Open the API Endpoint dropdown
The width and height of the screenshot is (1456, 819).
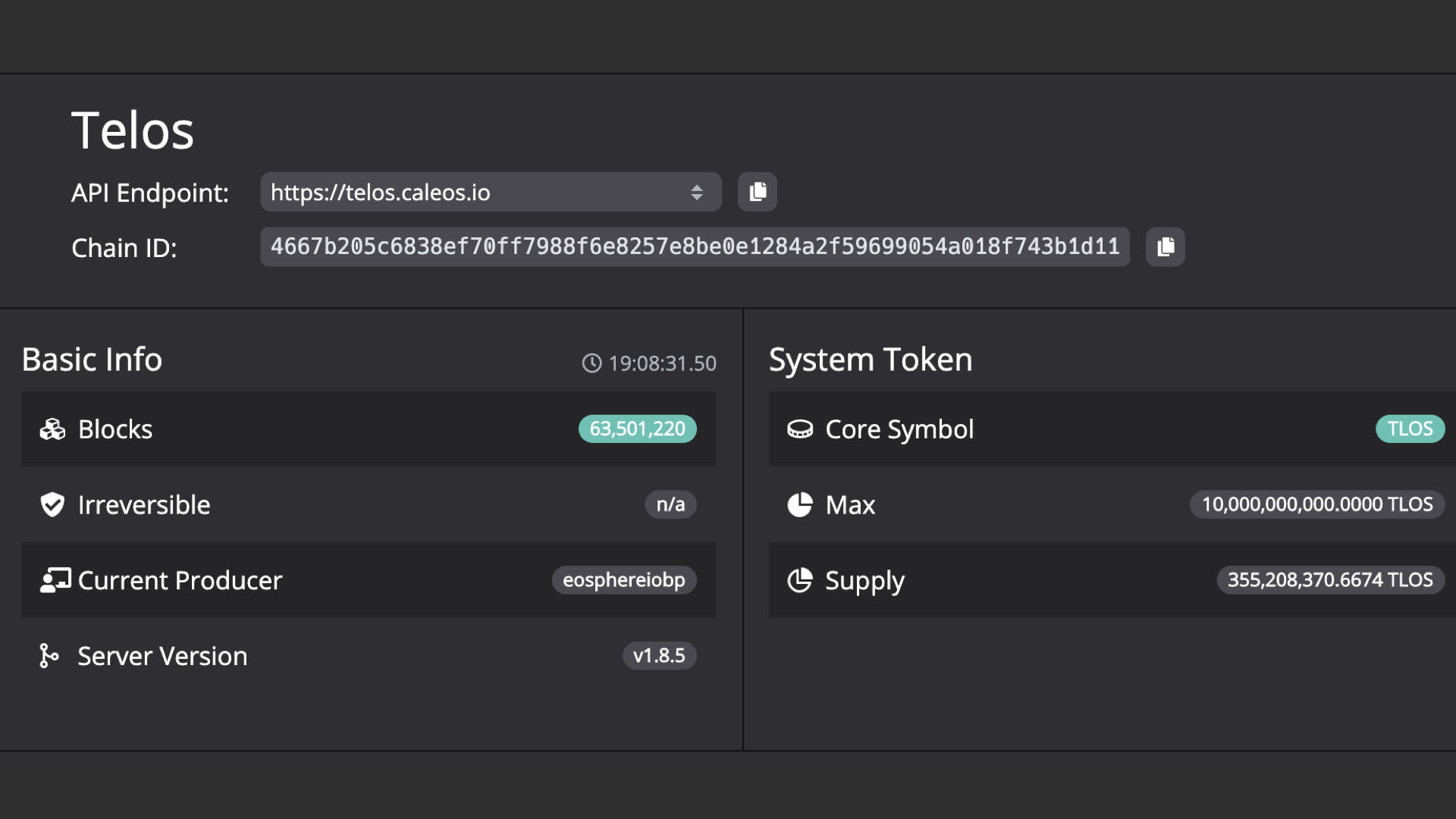coord(491,192)
